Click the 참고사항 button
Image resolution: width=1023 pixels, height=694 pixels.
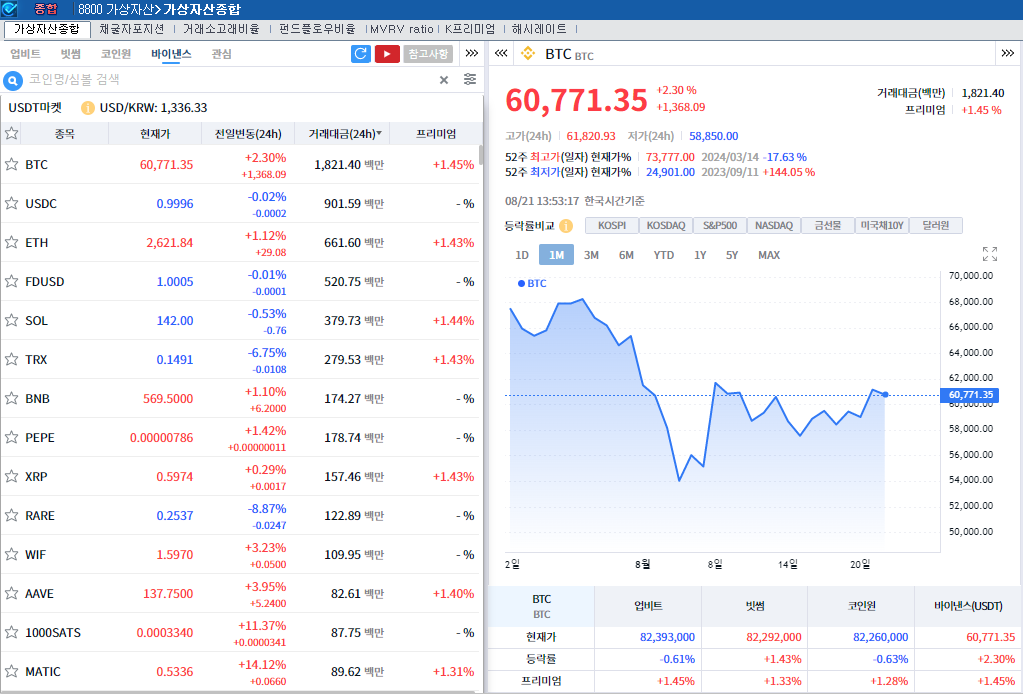[x=428, y=54]
